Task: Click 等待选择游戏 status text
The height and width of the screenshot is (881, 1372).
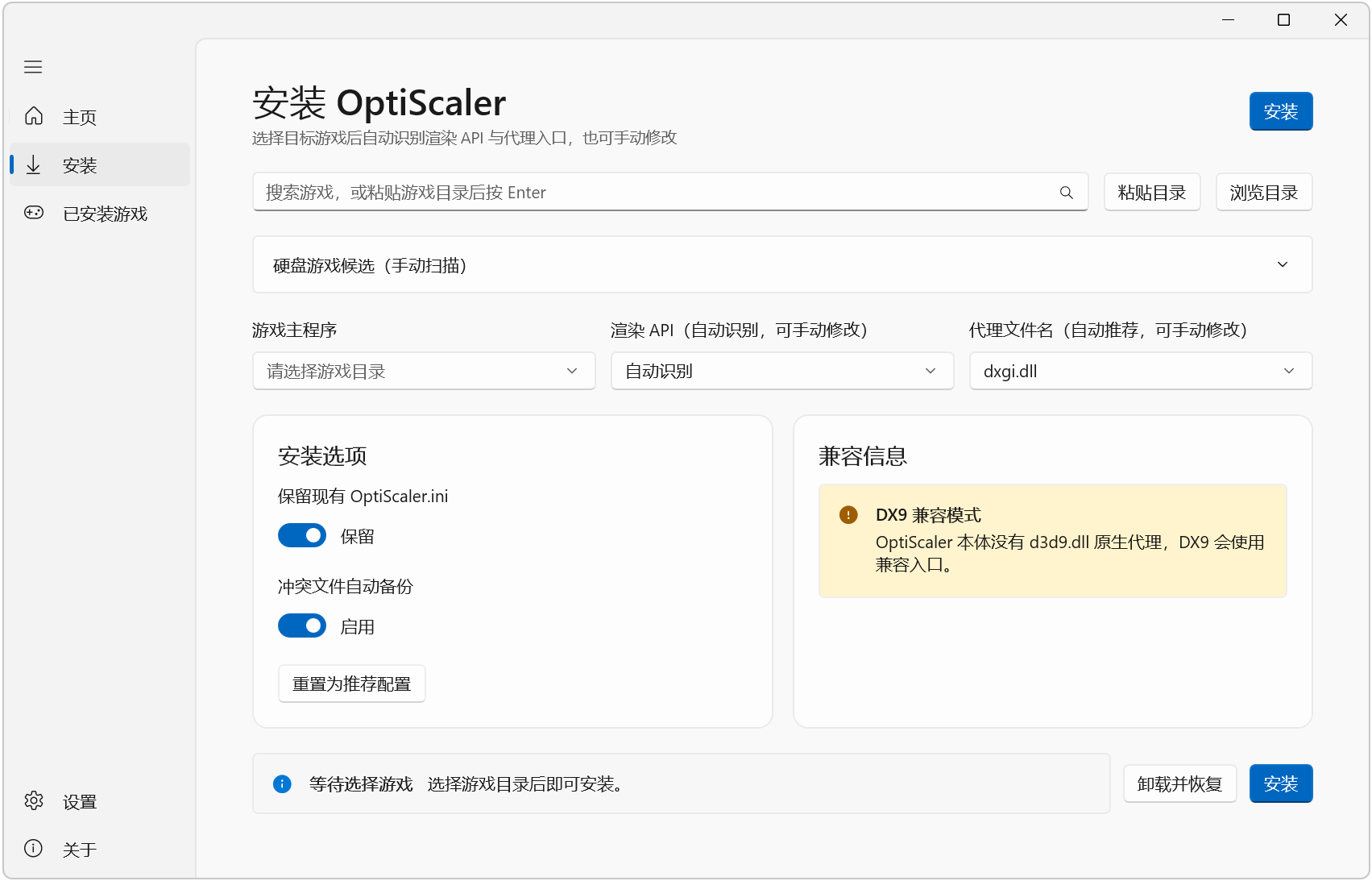Action: pyautogui.click(x=361, y=783)
